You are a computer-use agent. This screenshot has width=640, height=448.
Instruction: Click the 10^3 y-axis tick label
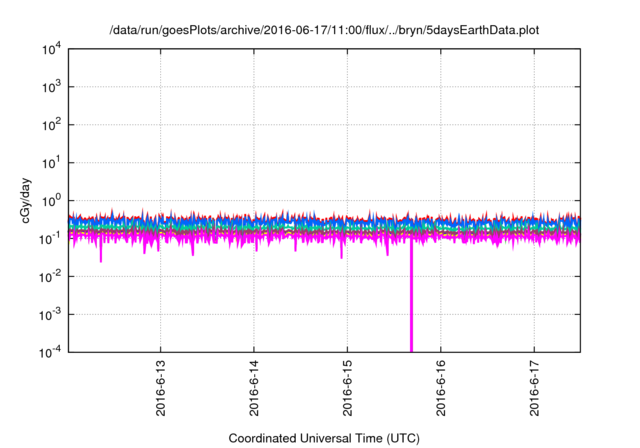click(51, 87)
